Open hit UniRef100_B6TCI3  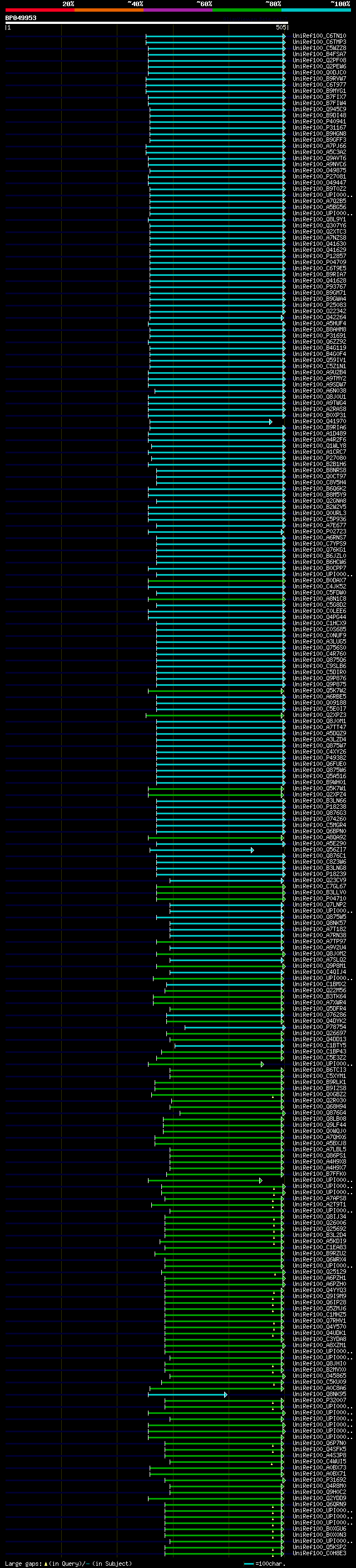[x=319, y=1070]
